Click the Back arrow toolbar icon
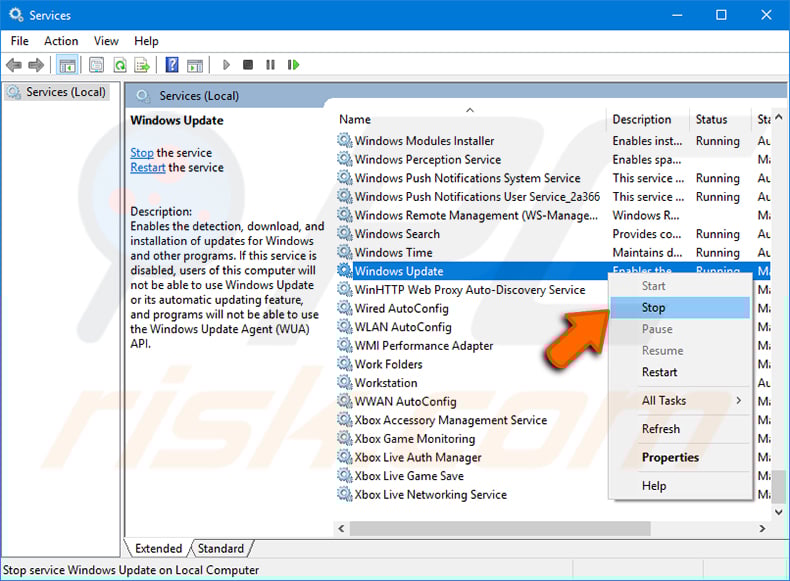The image size is (790, 581). [x=14, y=65]
